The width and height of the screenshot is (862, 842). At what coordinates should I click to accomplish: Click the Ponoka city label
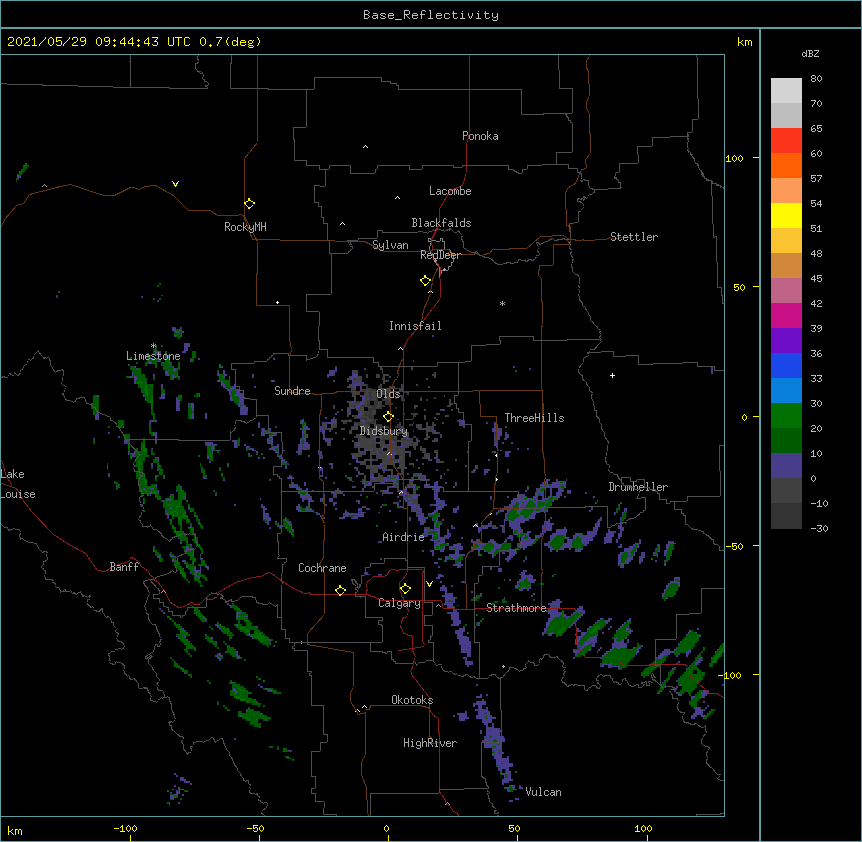point(480,136)
